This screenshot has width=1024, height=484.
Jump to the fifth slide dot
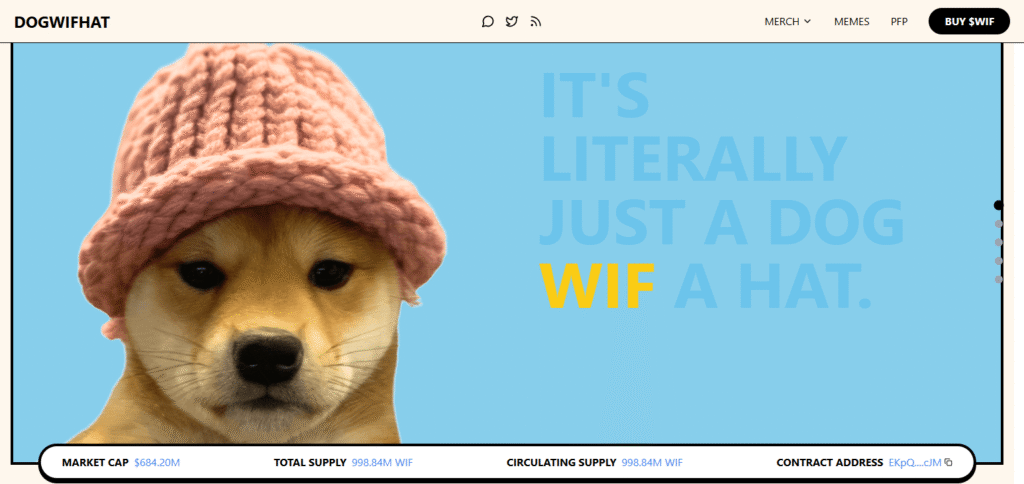point(999,280)
